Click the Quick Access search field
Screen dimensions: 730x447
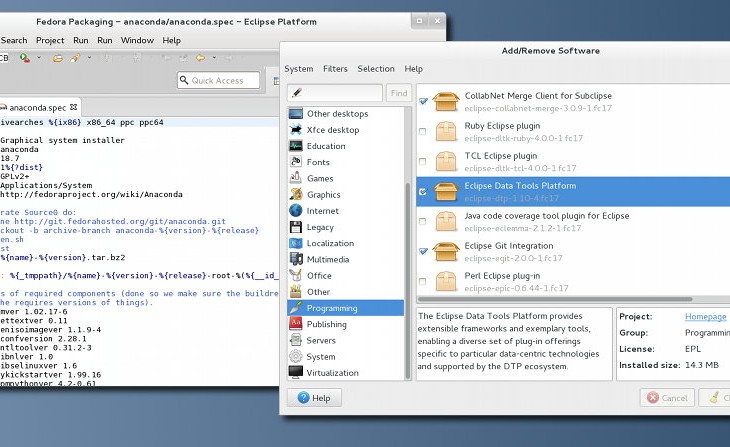click(218, 80)
